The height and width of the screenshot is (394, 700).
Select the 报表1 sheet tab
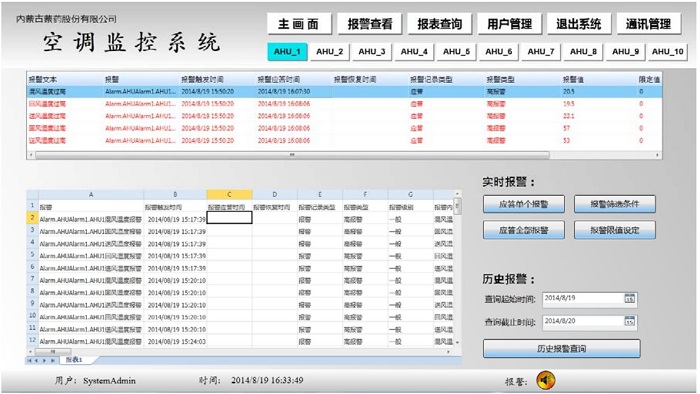point(75,360)
